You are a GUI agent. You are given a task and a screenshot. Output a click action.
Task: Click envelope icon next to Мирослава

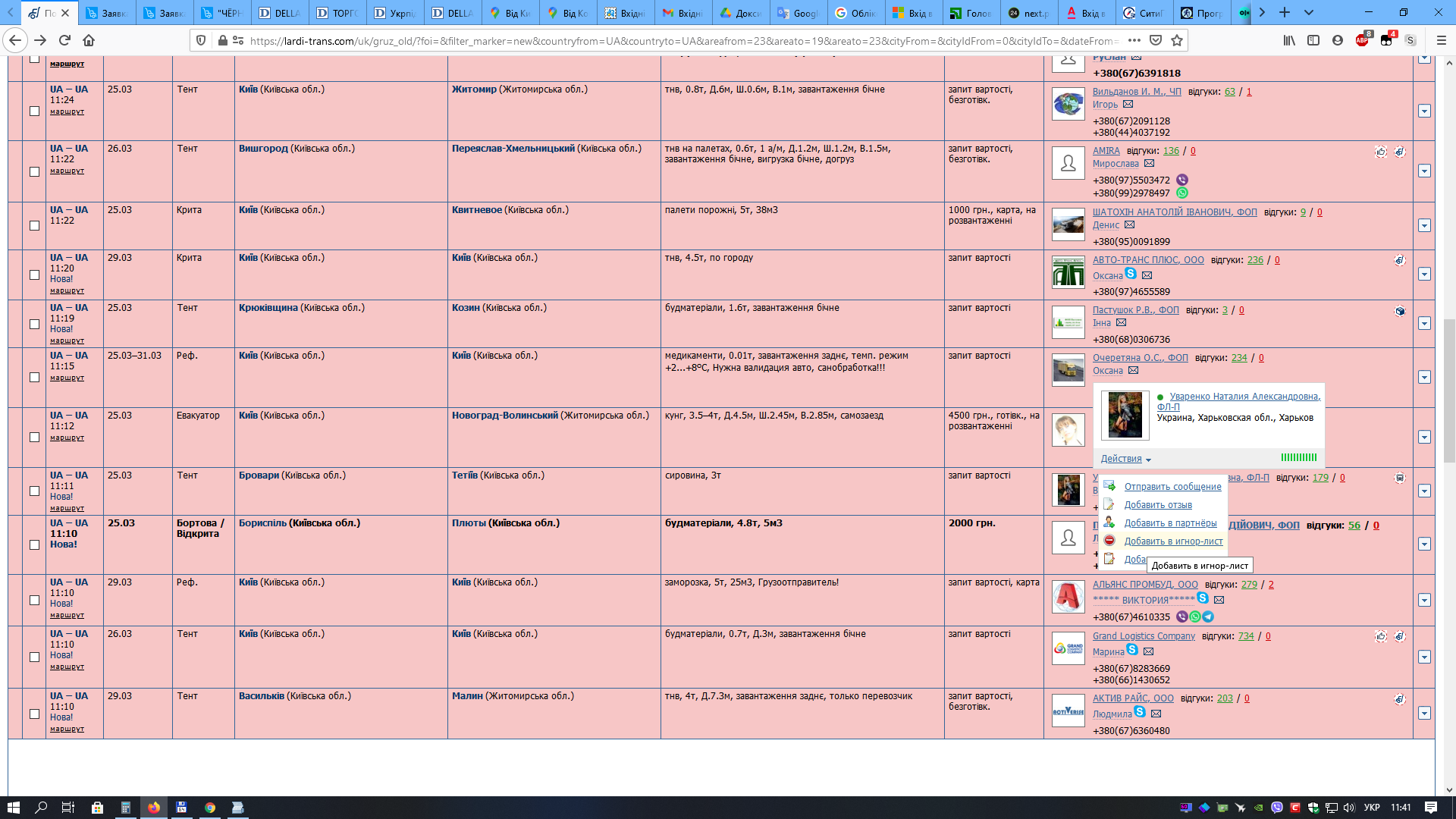pyautogui.click(x=1149, y=164)
